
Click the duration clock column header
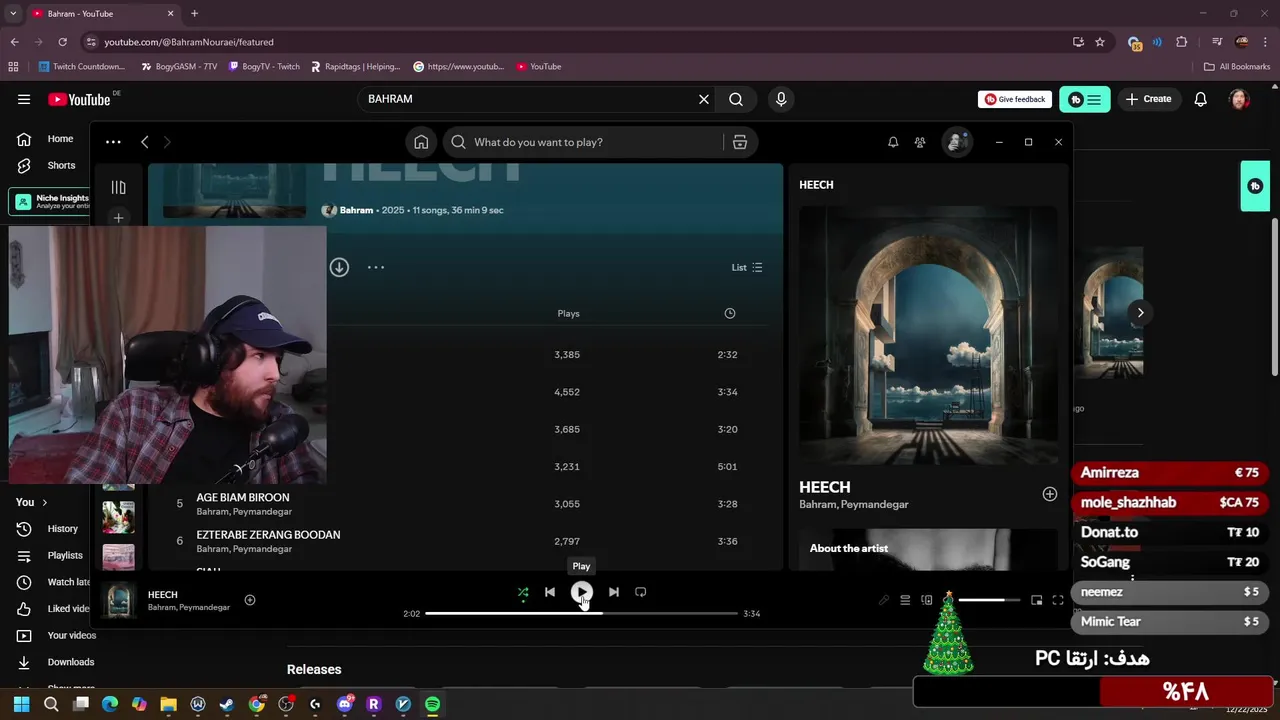point(730,313)
